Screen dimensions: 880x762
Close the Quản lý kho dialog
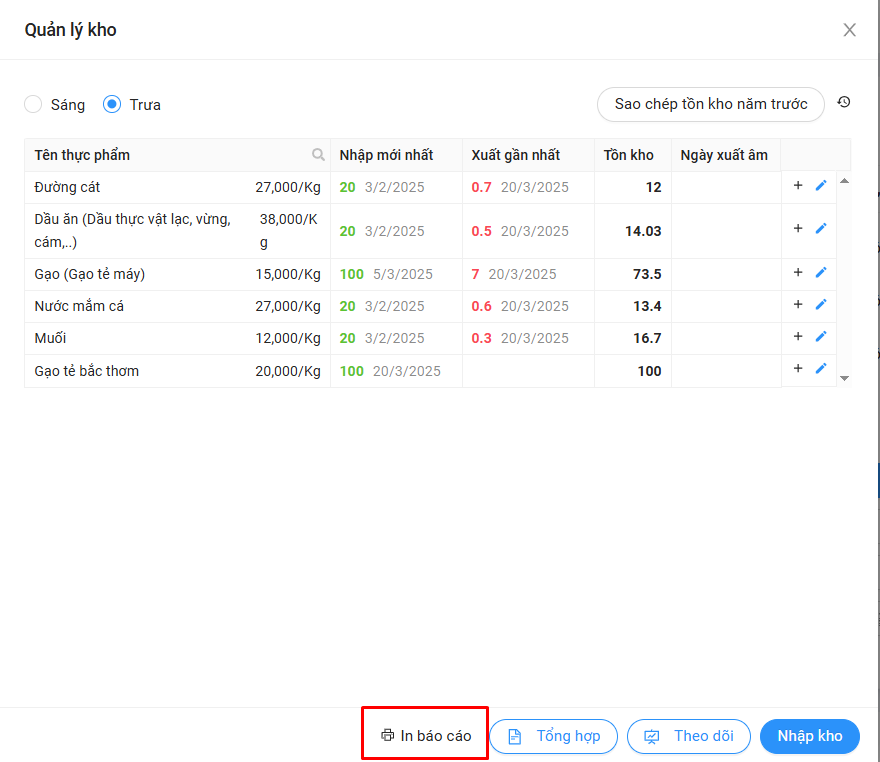[849, 30]
